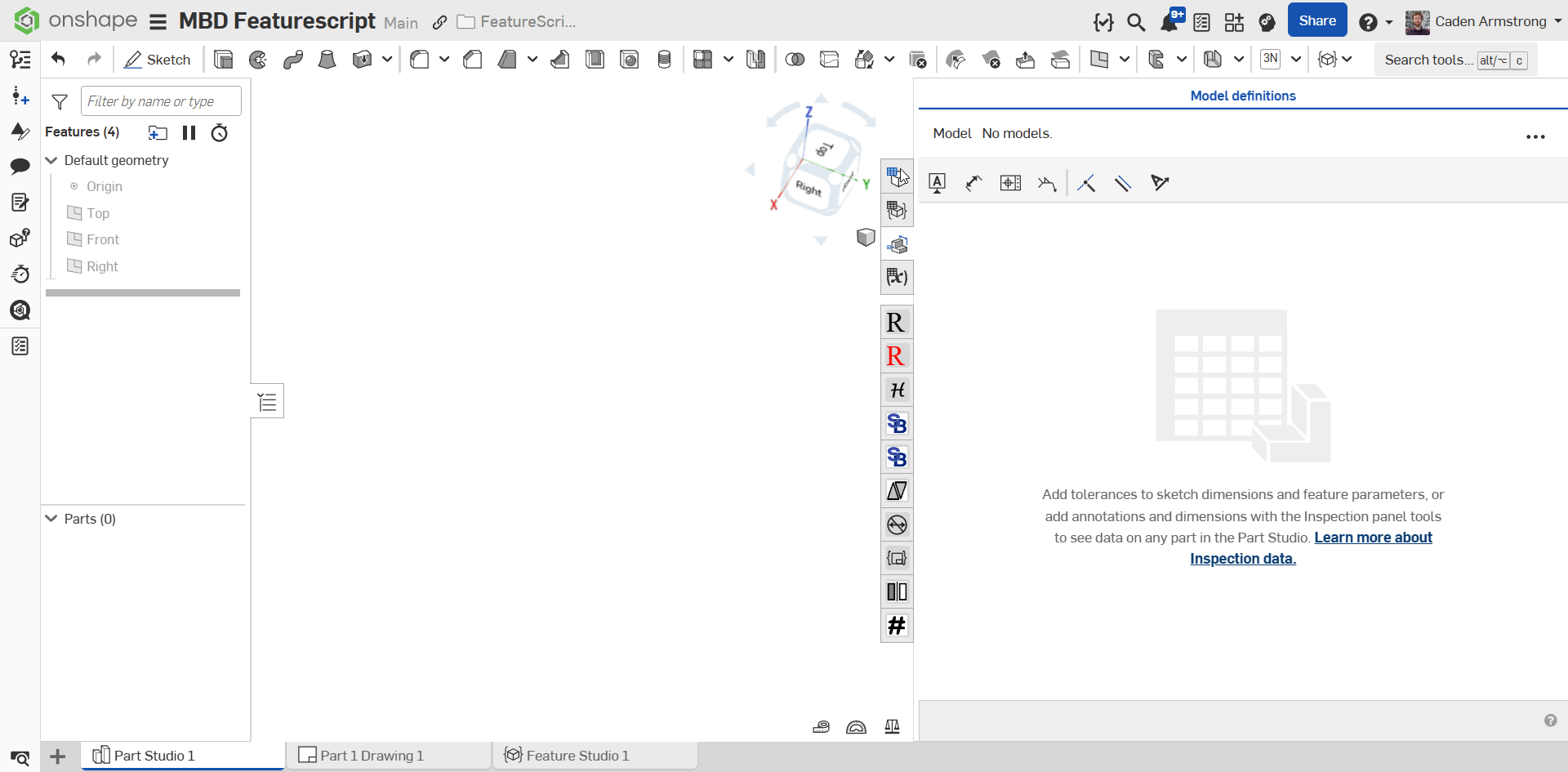The height and width of the screenshot is (772, 1568).
Task: Select the Boolean tool
Action: pyautogui.click(x=795, y=60)
